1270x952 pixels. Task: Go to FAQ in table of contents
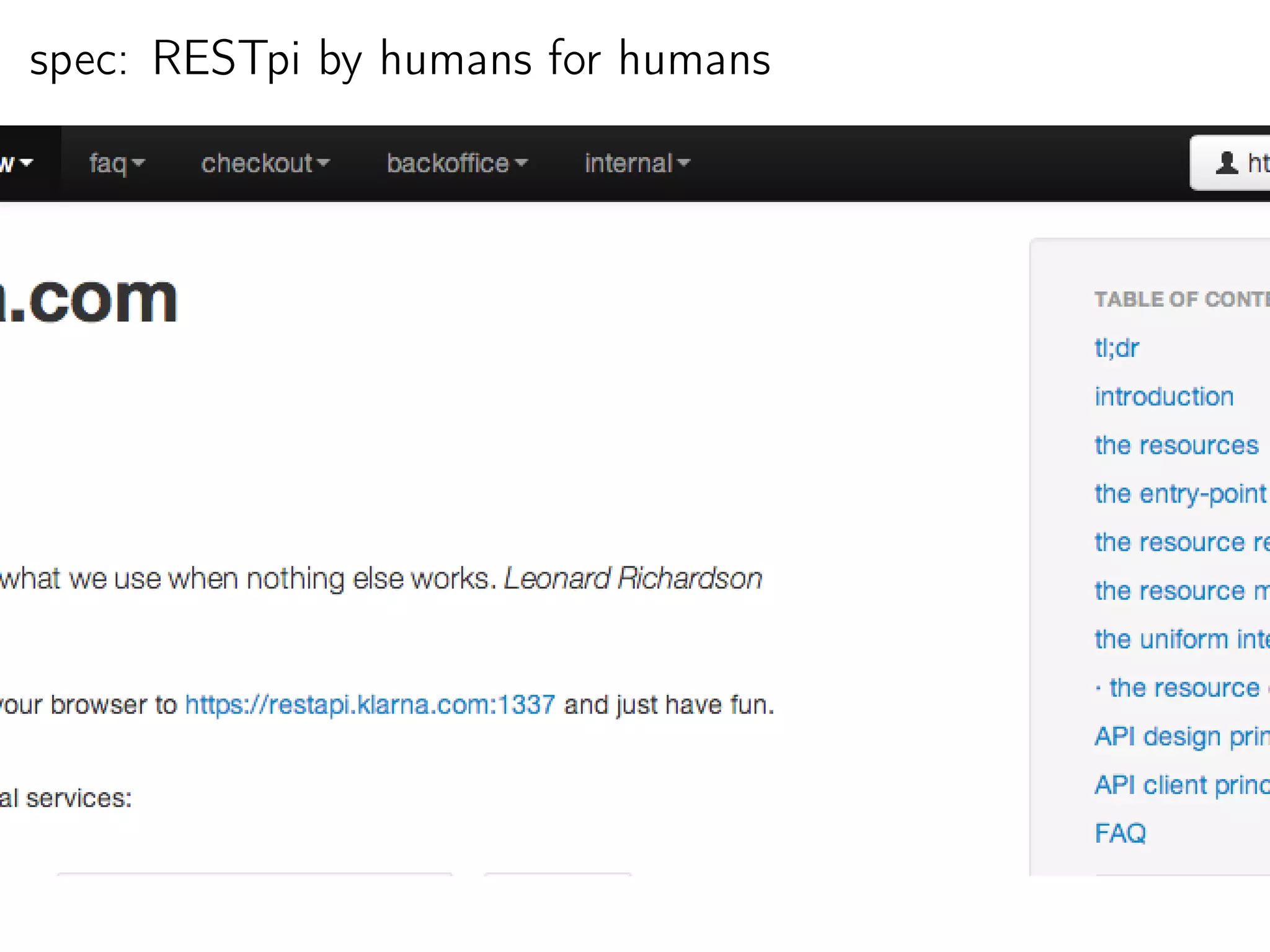pos(1121,834)
